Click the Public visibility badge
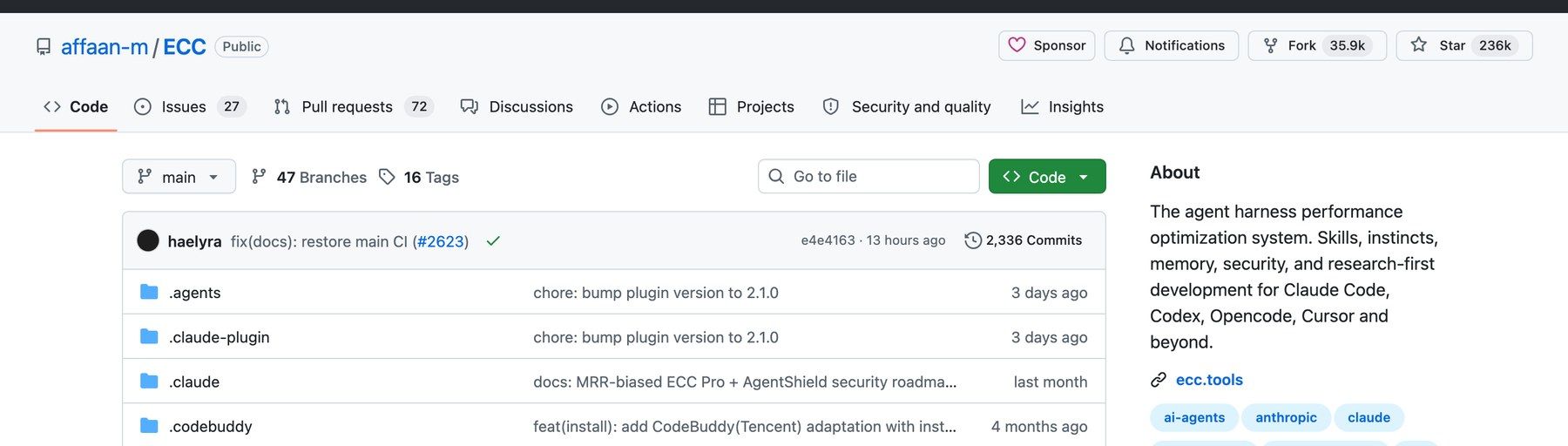The image size is (1568, 446). [241, 46]
